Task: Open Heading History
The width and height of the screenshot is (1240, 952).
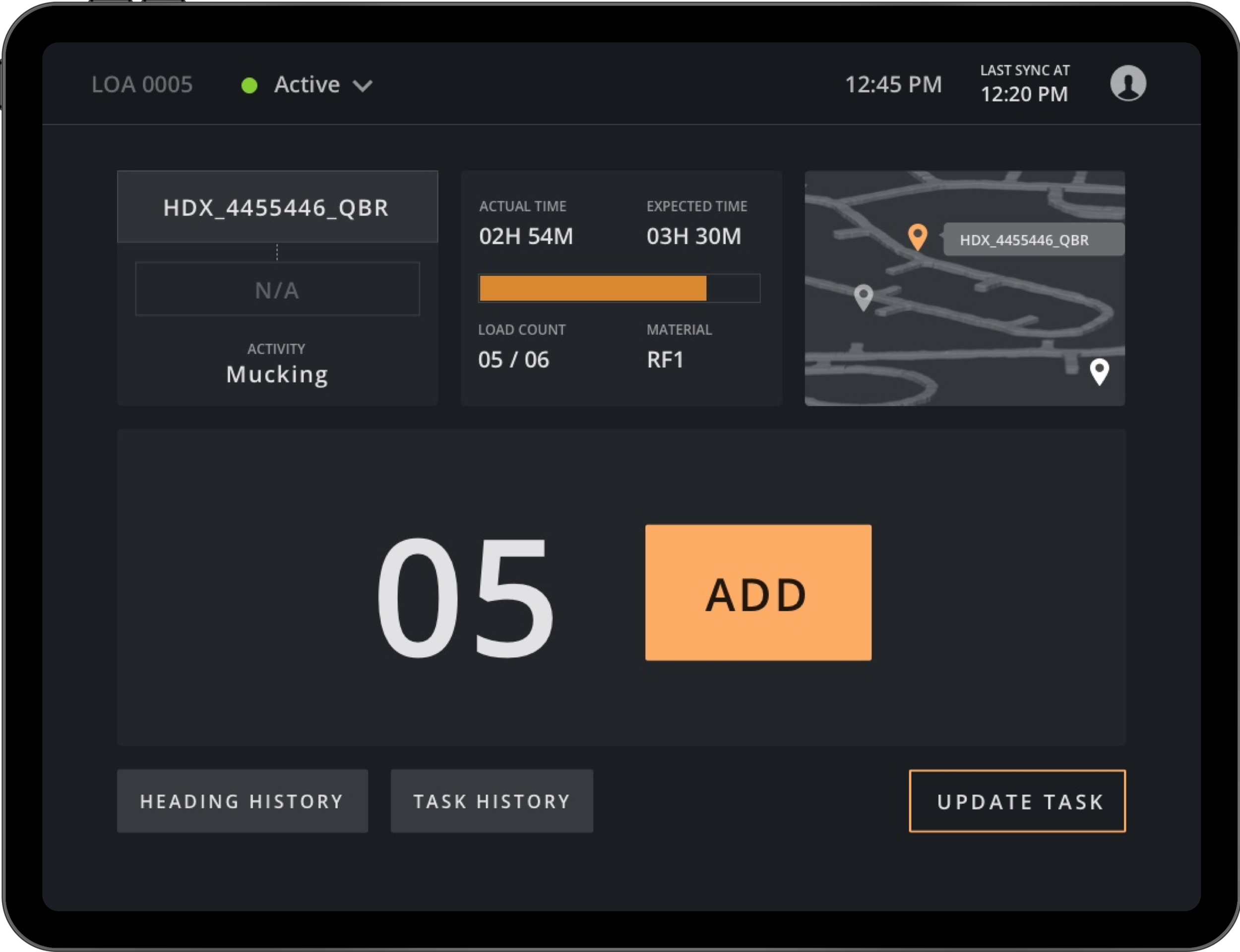Action: point(242,801)
